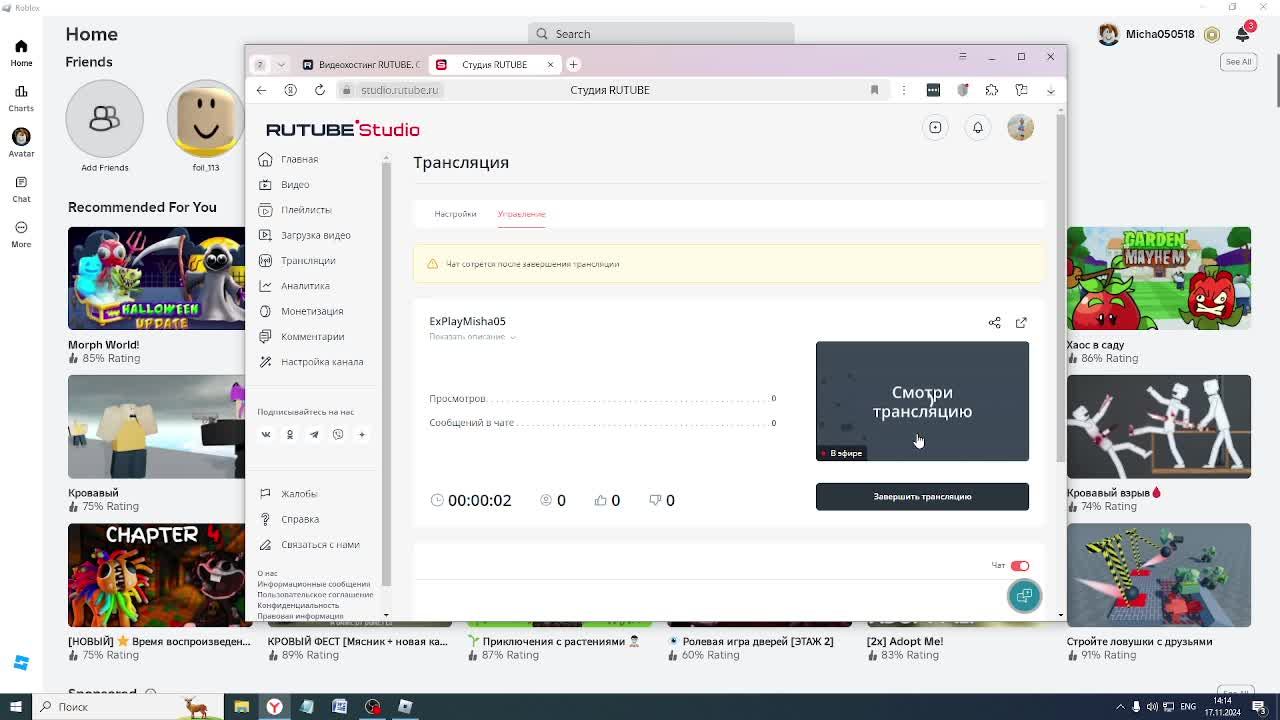Open the Morph World! game thumbnail

[x=156, y=278]
